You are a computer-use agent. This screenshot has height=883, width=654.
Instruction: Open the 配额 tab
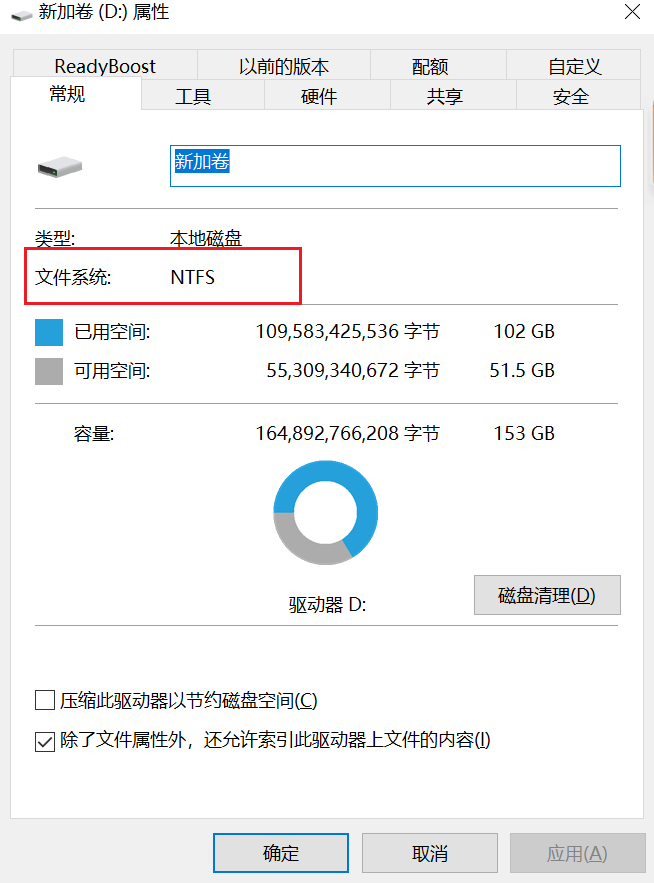click(430, 66)
